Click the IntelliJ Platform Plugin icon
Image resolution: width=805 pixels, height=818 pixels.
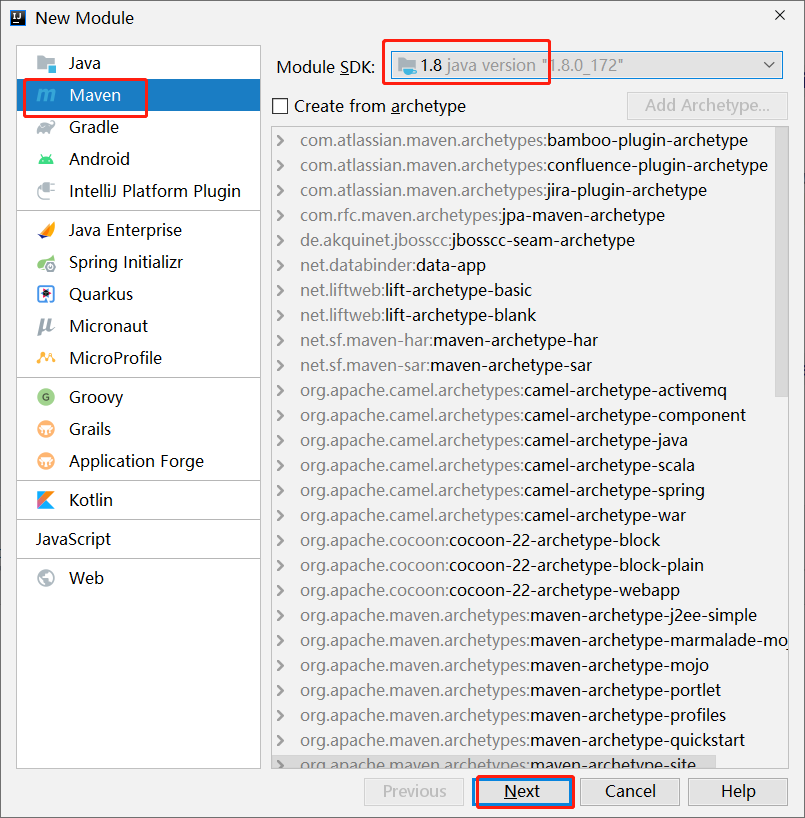point(46,191)
